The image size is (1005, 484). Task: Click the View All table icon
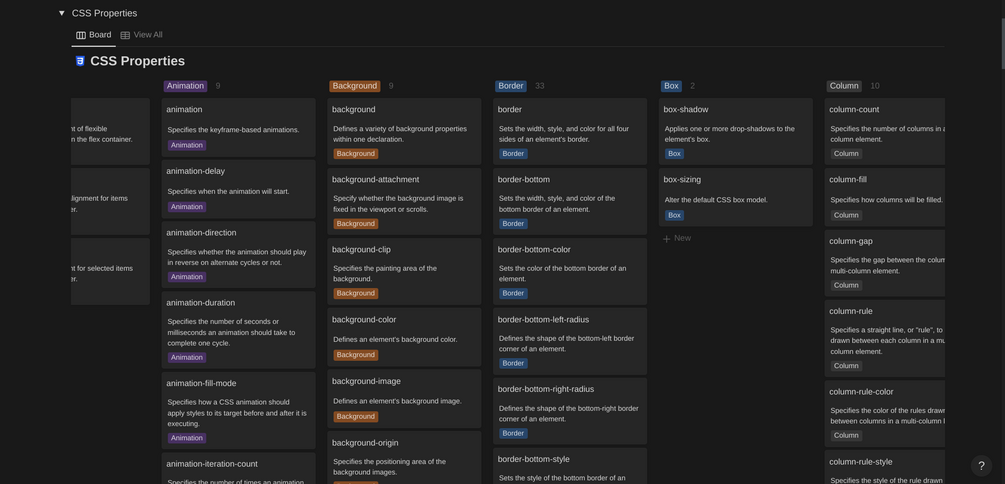125,35
